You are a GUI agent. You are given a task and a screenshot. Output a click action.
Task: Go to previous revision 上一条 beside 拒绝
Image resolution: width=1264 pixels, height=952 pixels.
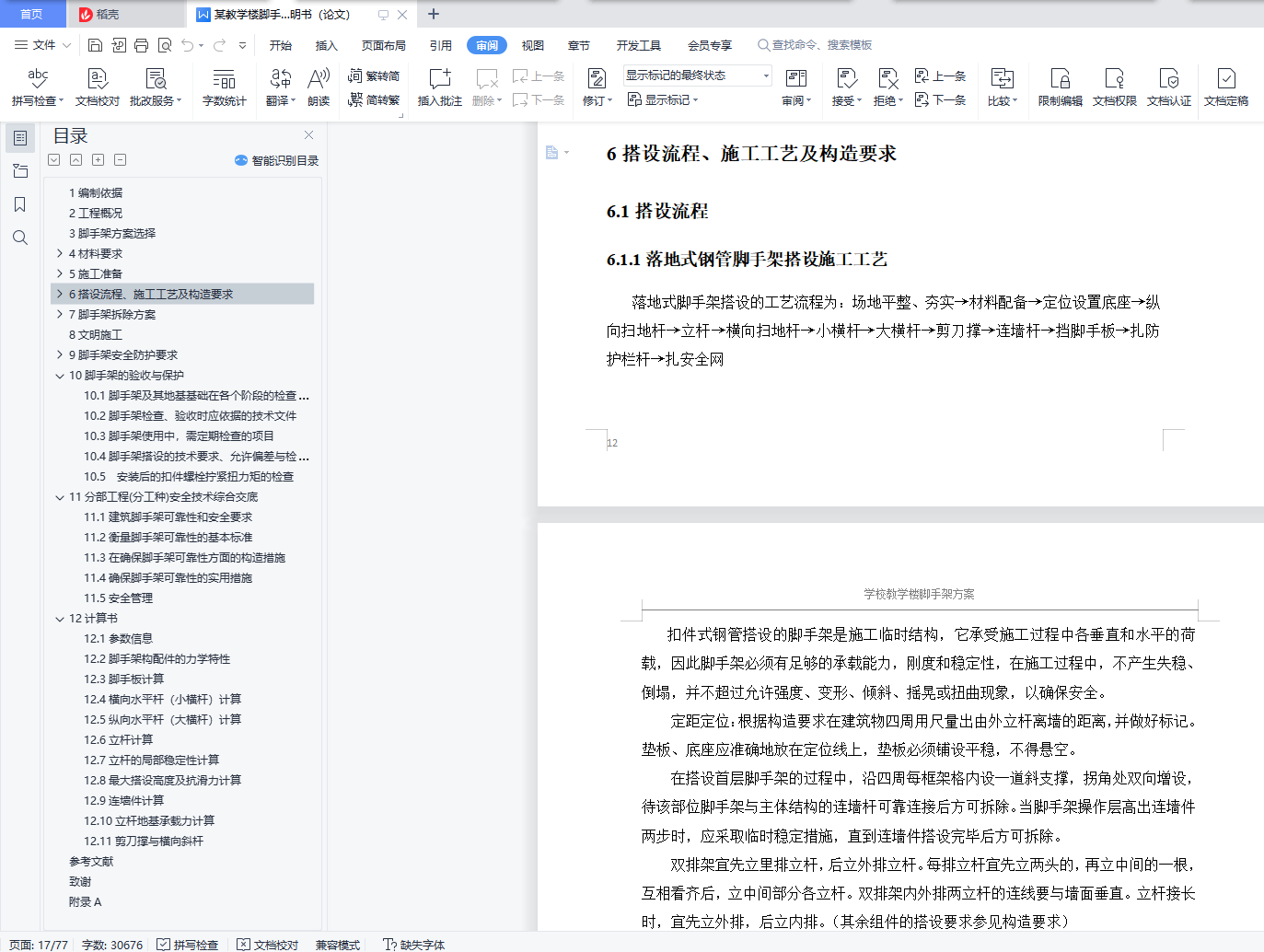pyautogui.click(x=941, y=75)
